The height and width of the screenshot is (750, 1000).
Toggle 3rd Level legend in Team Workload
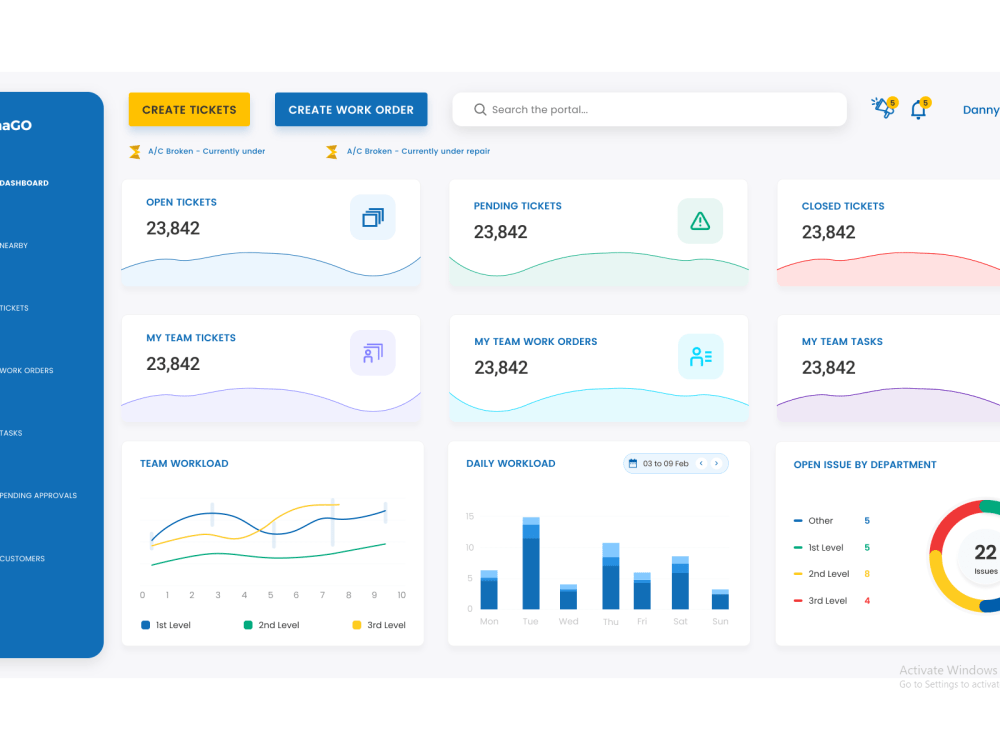(x=379, y=625)
